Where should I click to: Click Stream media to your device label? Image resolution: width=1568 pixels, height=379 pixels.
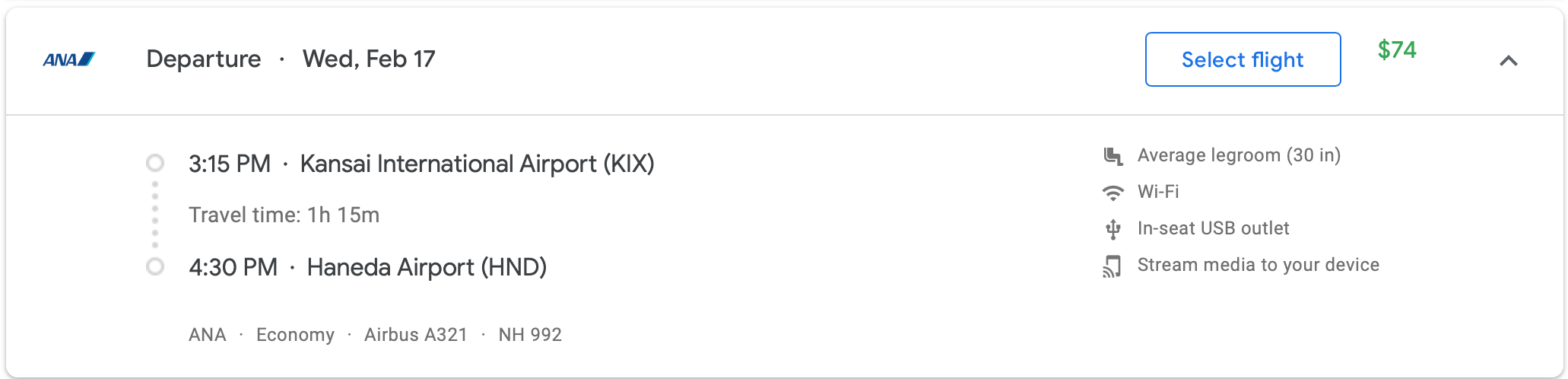click(x=1258, y=265)
